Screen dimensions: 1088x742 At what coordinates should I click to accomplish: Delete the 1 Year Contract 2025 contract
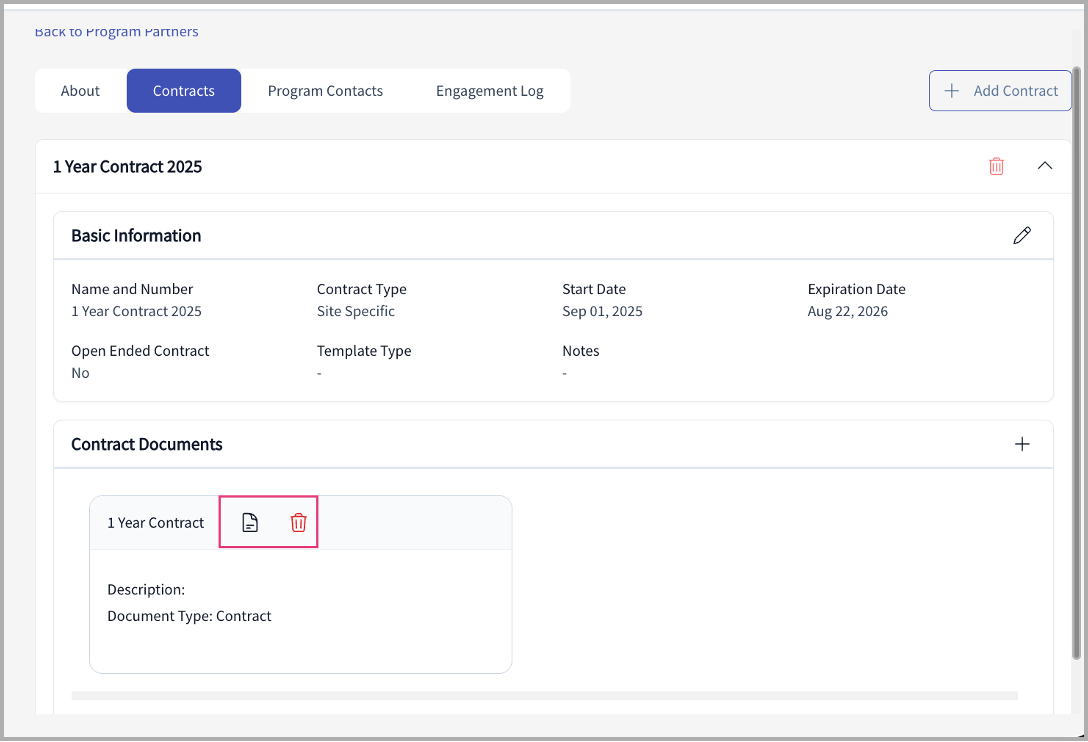996,166
